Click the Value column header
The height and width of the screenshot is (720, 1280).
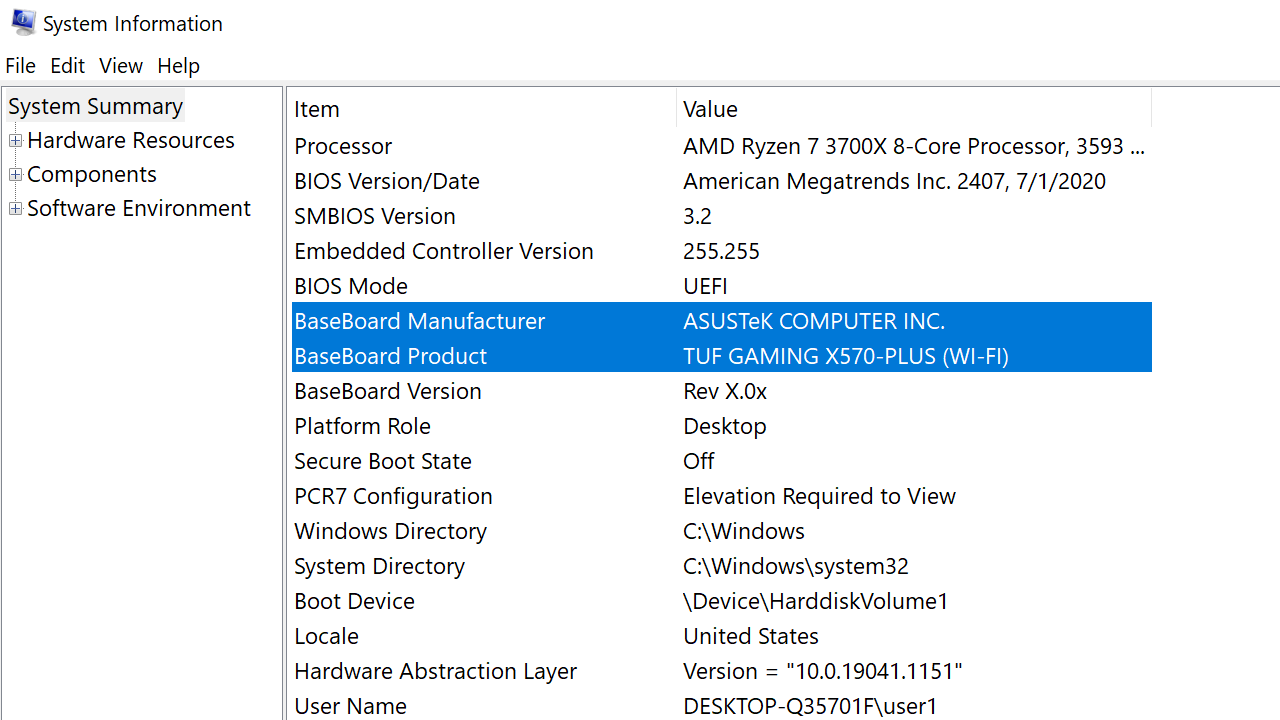tap(914, 109)
